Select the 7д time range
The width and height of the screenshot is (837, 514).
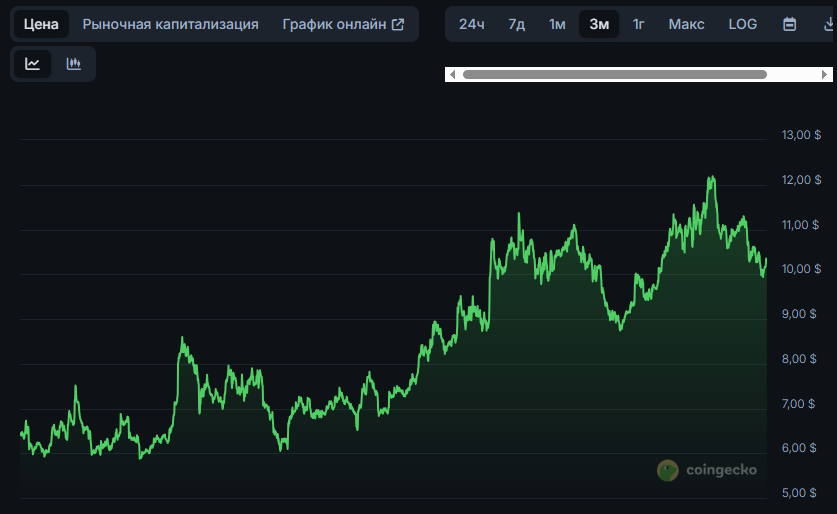(x=516, y=24)
